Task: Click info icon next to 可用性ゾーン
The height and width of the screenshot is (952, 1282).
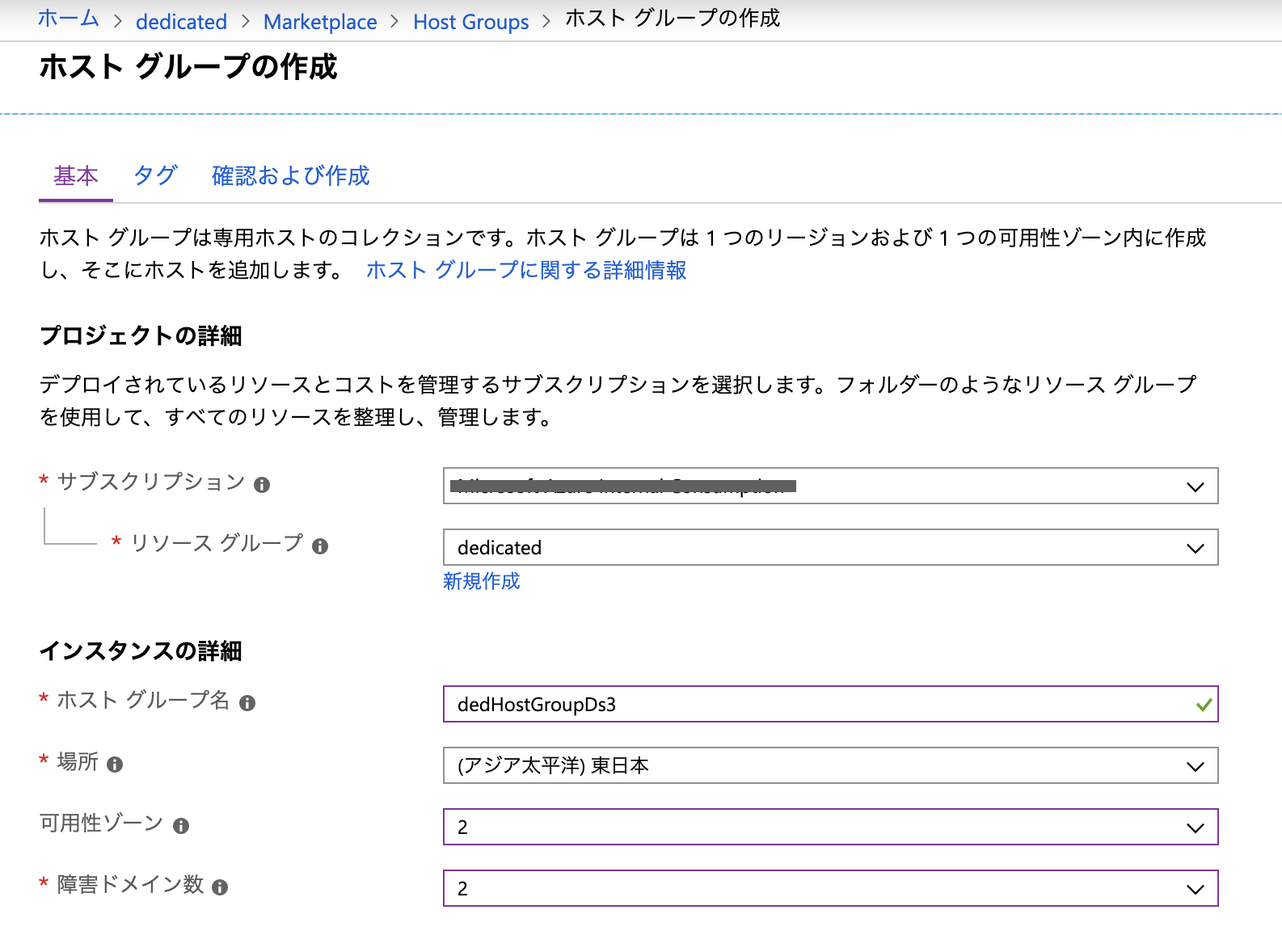Action: coord(181,826)
